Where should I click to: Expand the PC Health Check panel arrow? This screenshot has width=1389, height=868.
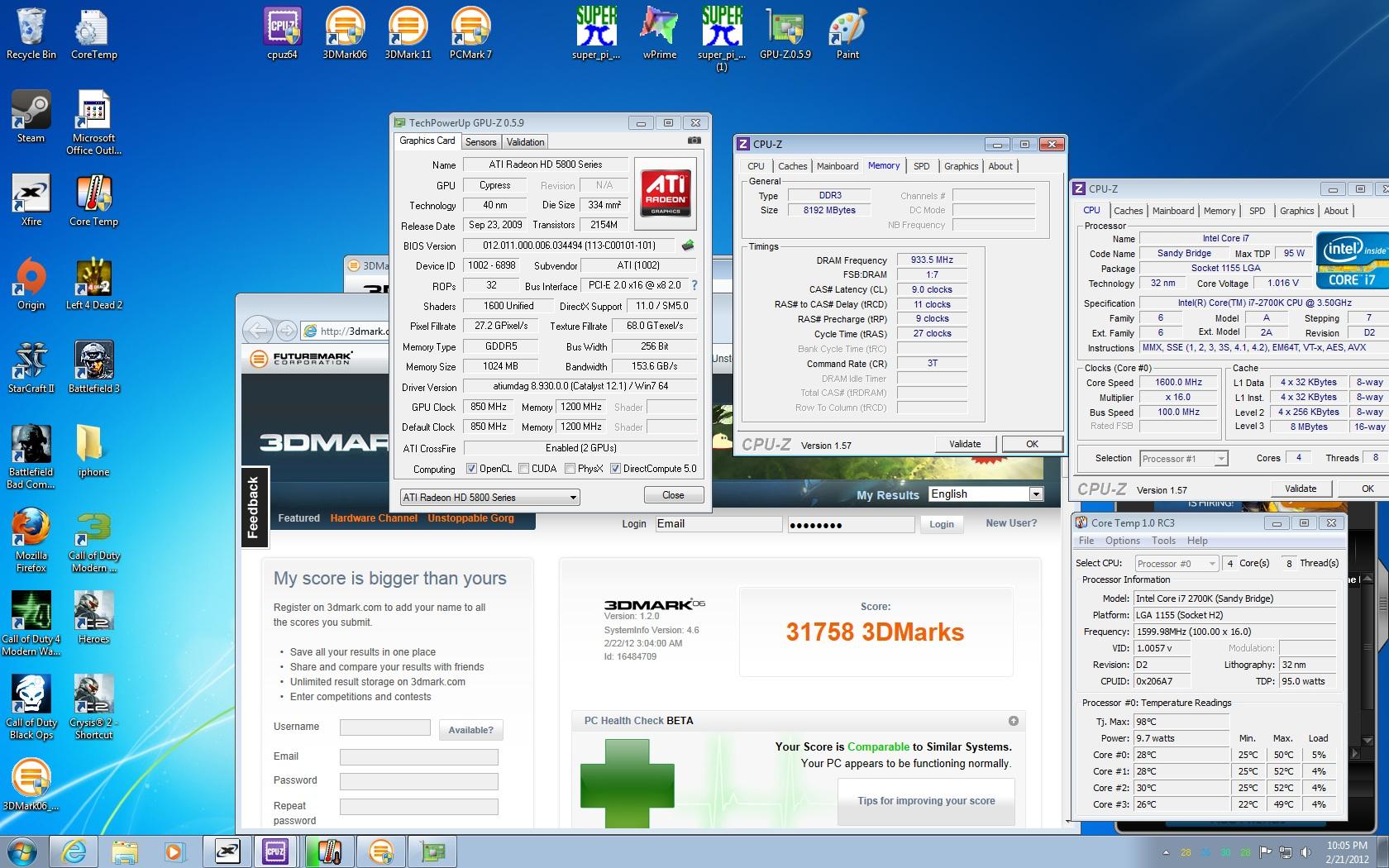click(x=1013, y=721)
